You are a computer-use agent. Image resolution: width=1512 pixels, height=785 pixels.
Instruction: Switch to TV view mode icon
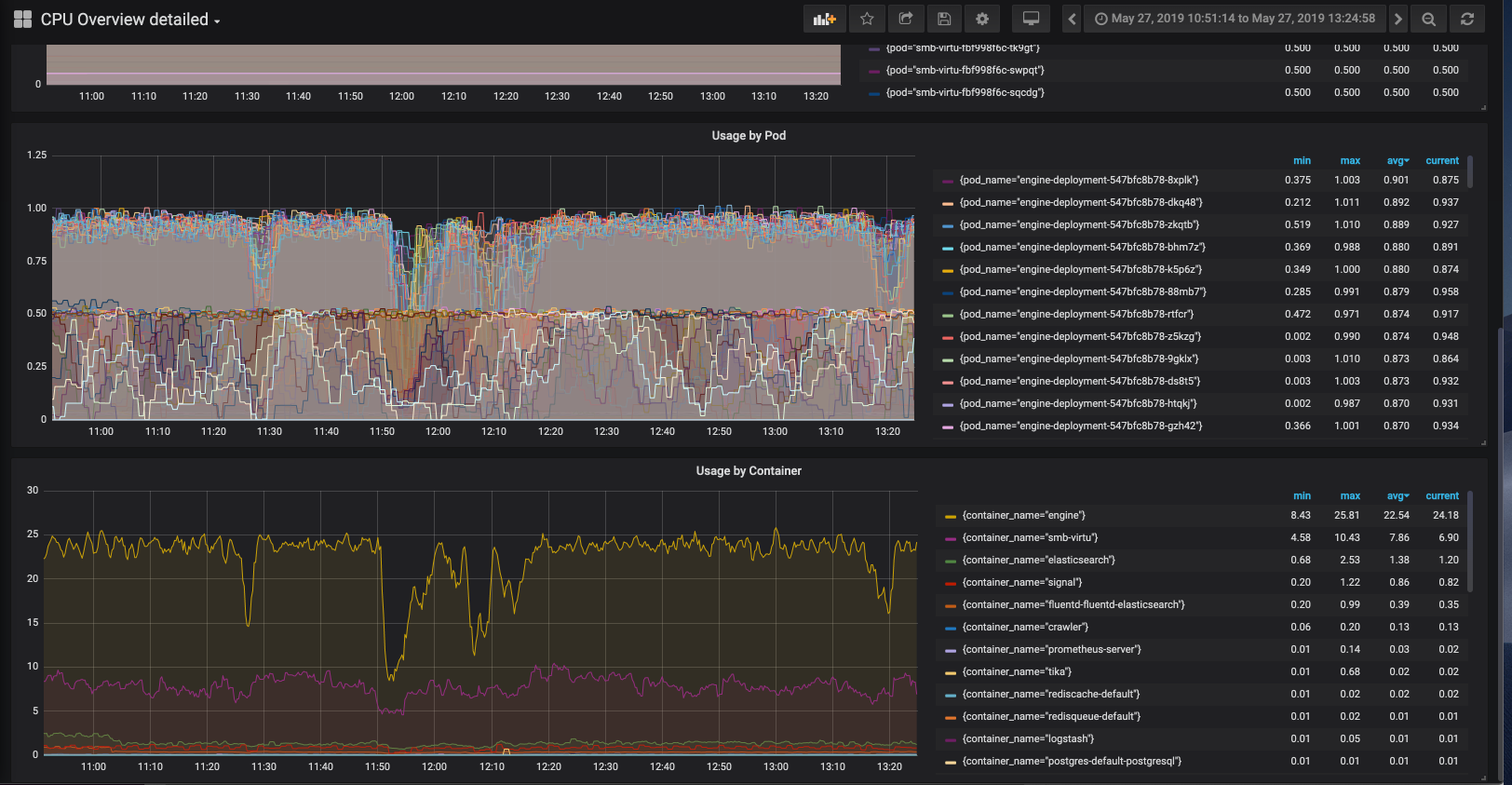1031,19
